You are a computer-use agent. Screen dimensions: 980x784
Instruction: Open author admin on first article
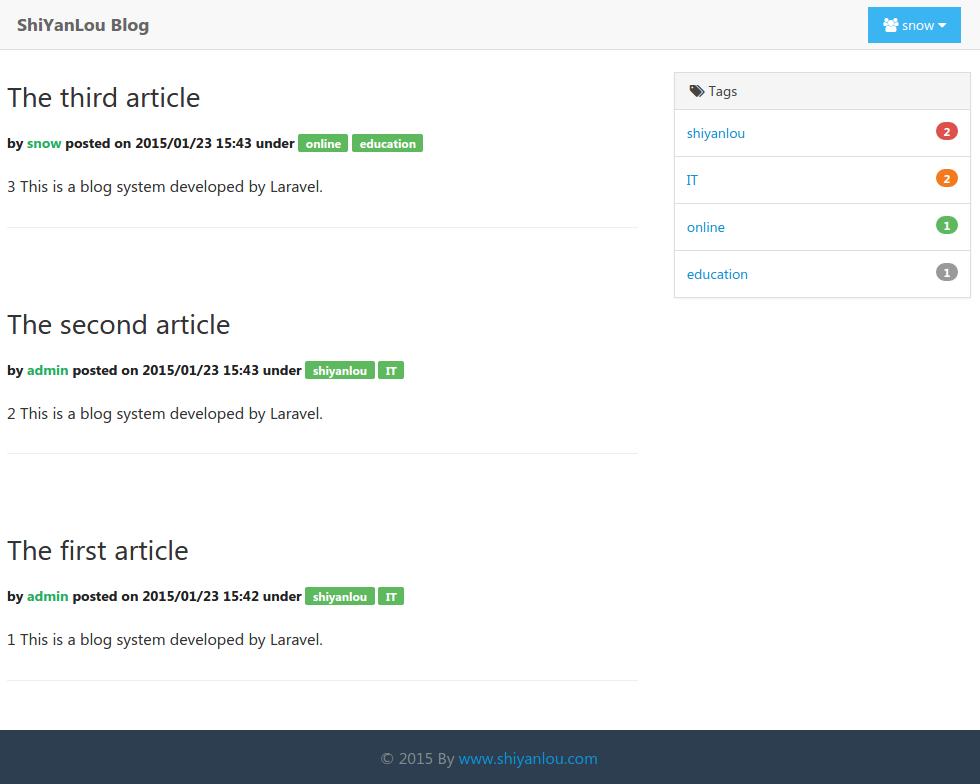[48, 596]
